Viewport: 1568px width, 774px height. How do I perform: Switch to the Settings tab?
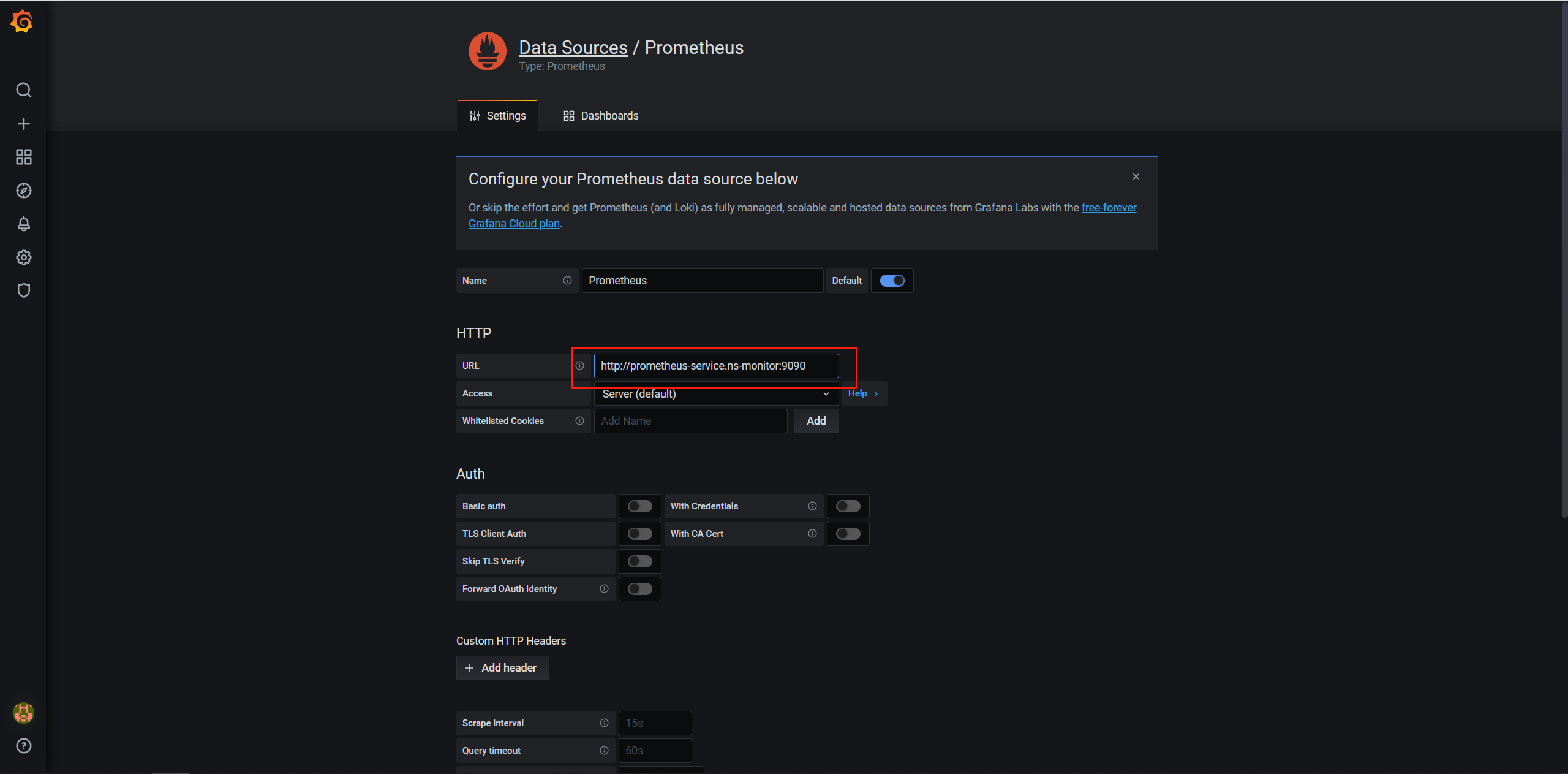[x=497, y=116]
